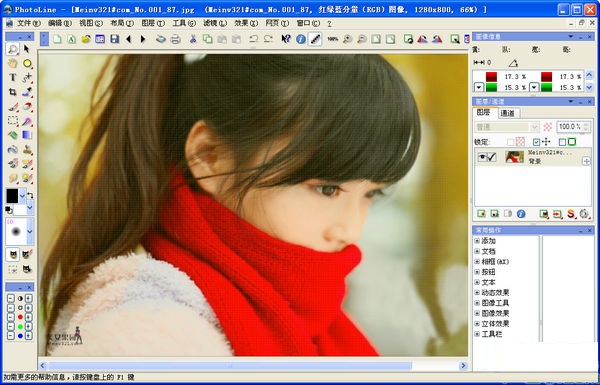Select the eyedropper color picker tool
This screenshot has height=385, width=600.
[x=27, y=92]
